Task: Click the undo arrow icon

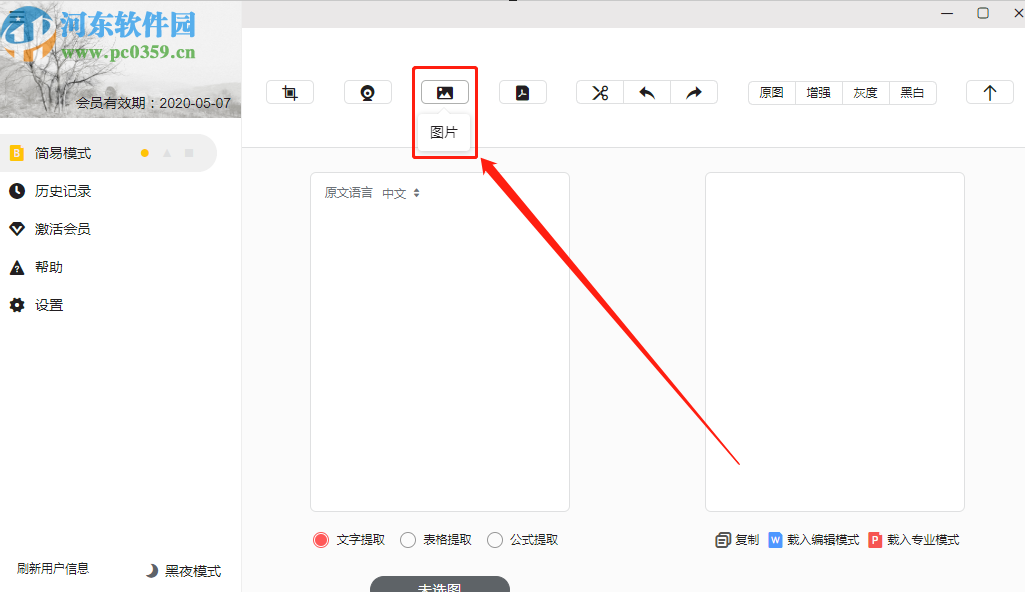Action: [x=647, y=91]
